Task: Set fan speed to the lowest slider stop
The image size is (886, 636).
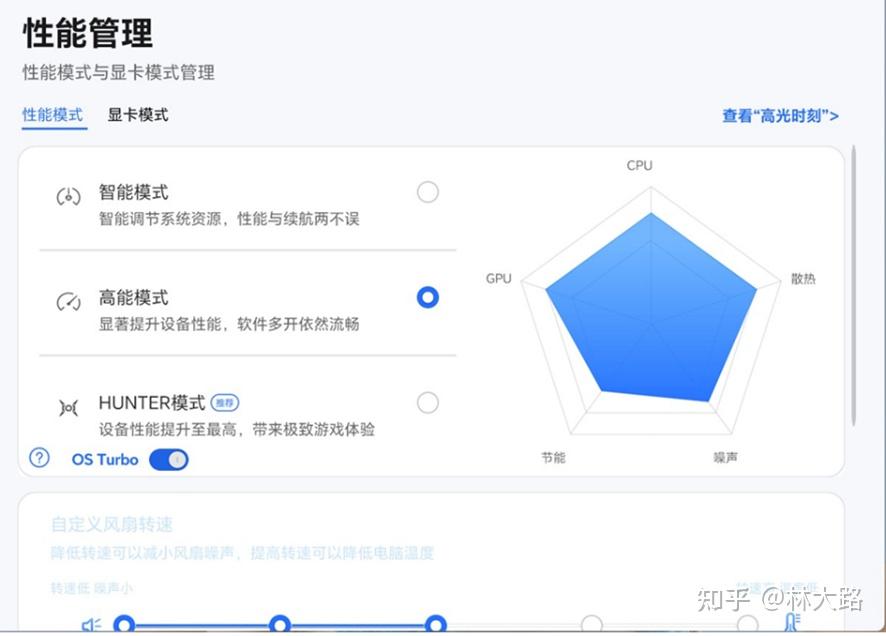Action: tap(124, 625)
